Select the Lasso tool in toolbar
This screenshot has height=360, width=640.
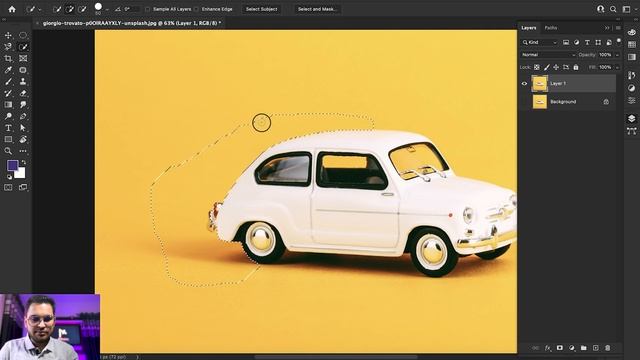click(8, 47)
